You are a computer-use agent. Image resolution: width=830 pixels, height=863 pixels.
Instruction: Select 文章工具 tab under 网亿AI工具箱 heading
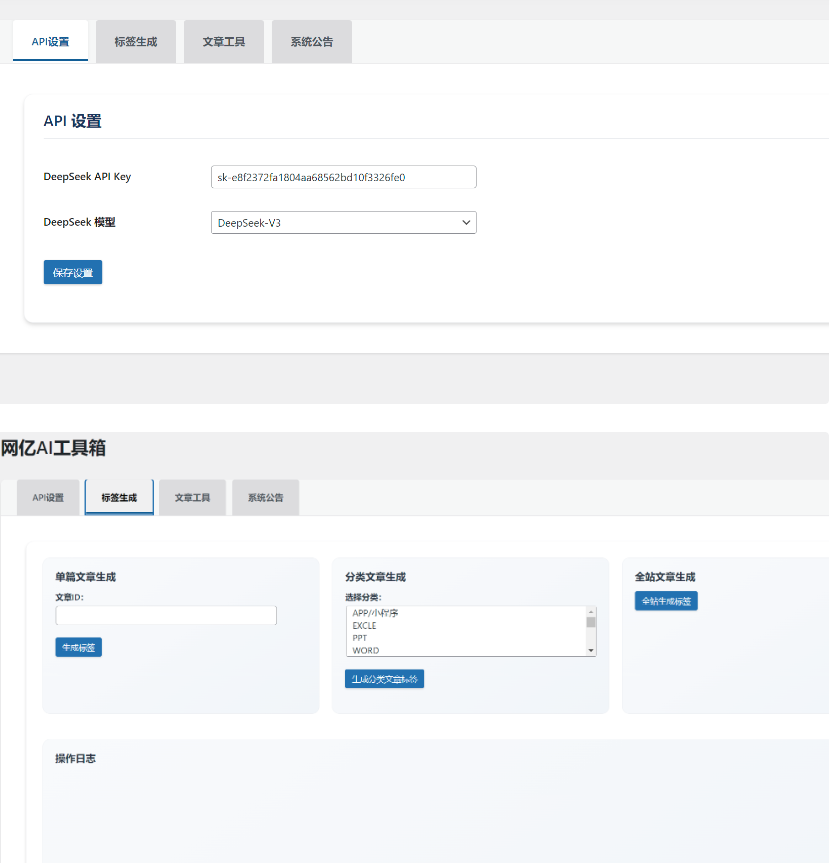click(x=192, y=498)
